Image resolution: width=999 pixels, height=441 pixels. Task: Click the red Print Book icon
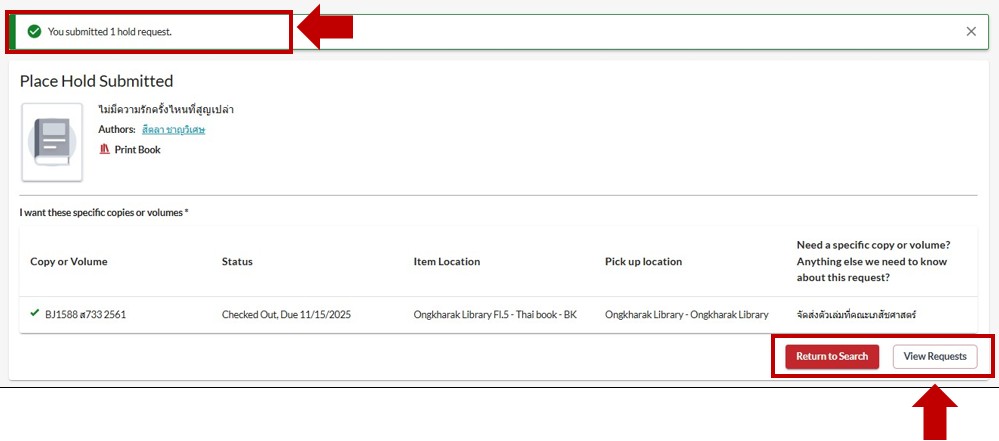click(x=104, y=149)
